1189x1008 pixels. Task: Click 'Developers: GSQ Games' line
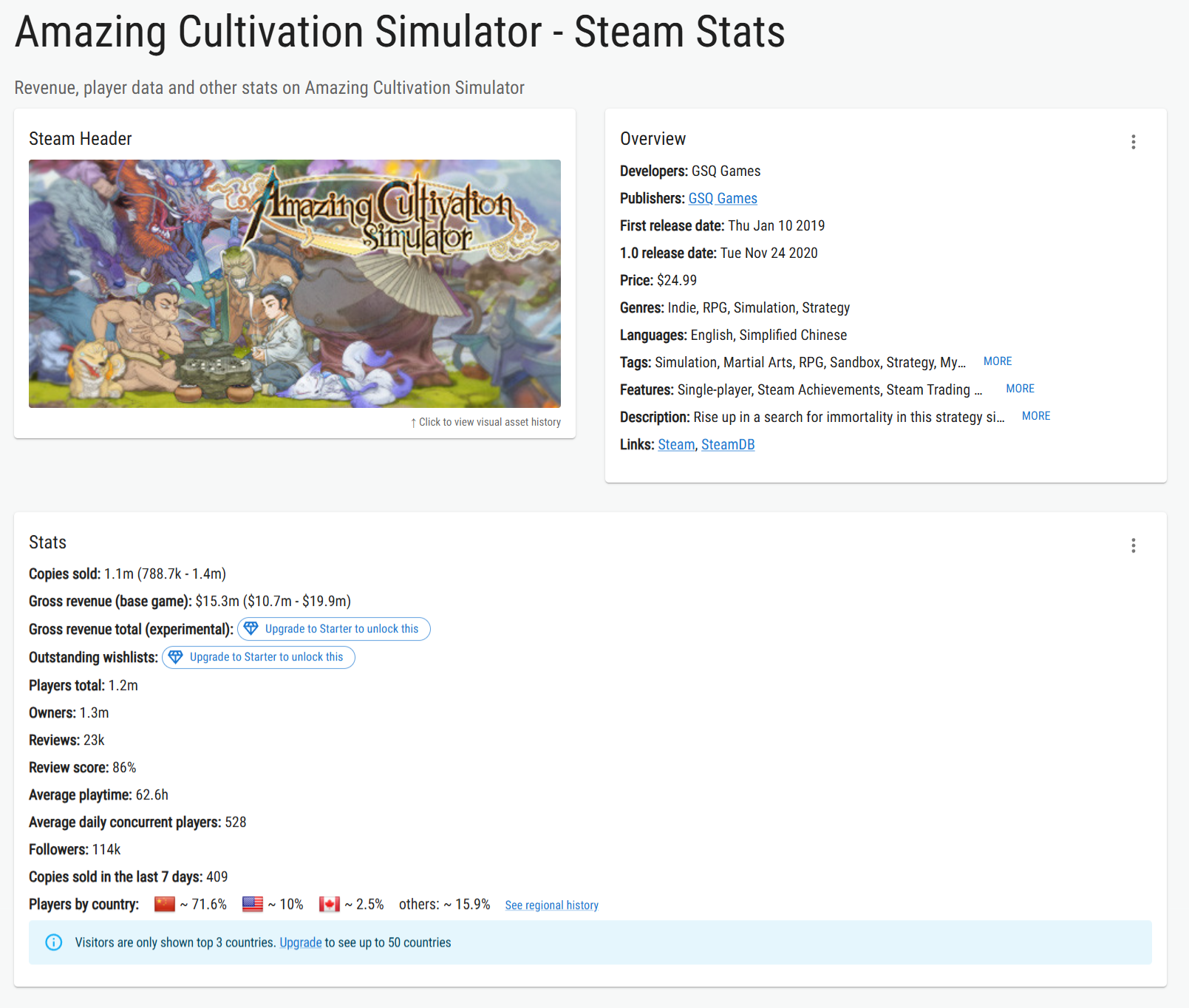690,171
